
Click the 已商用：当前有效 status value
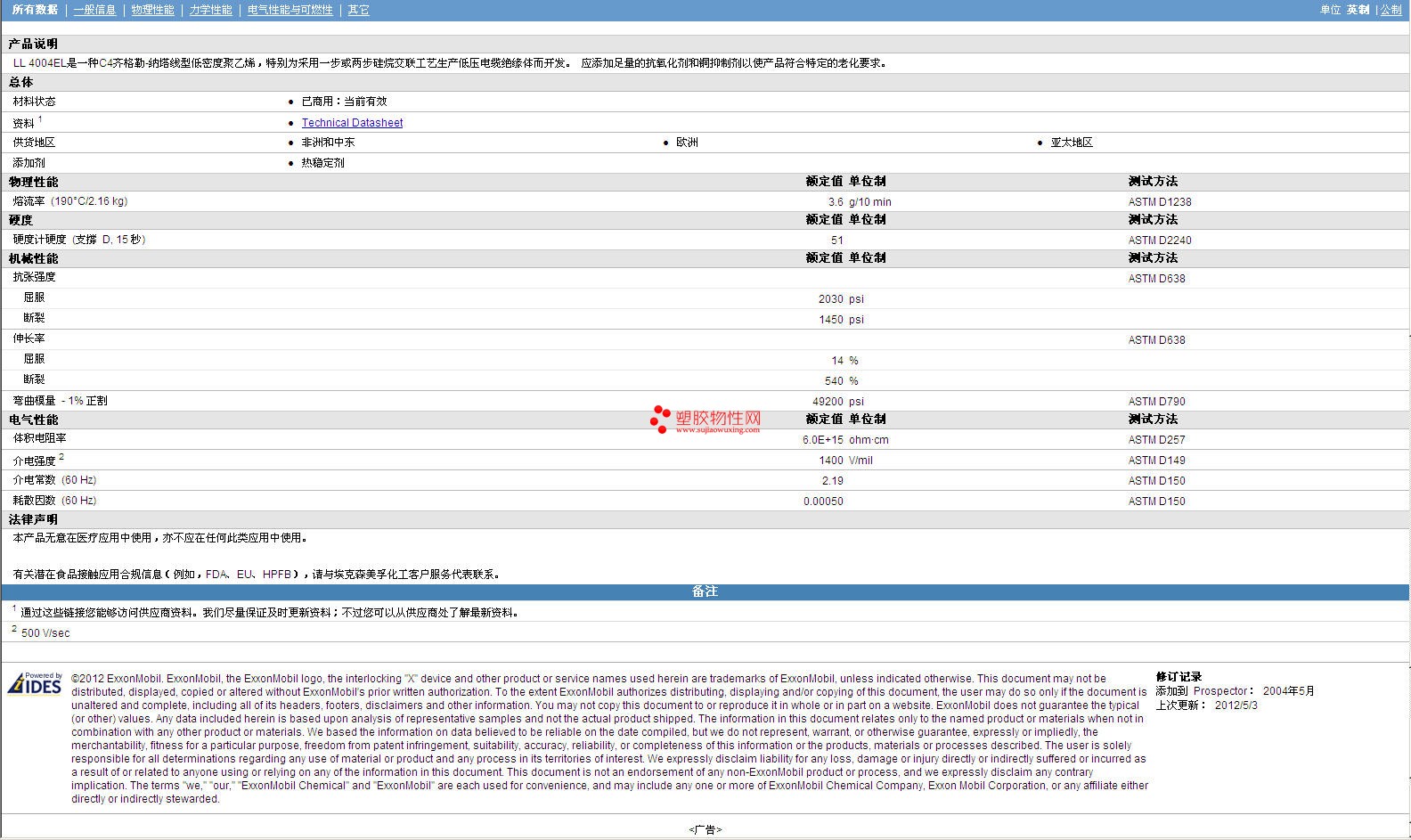click(344, 102)
